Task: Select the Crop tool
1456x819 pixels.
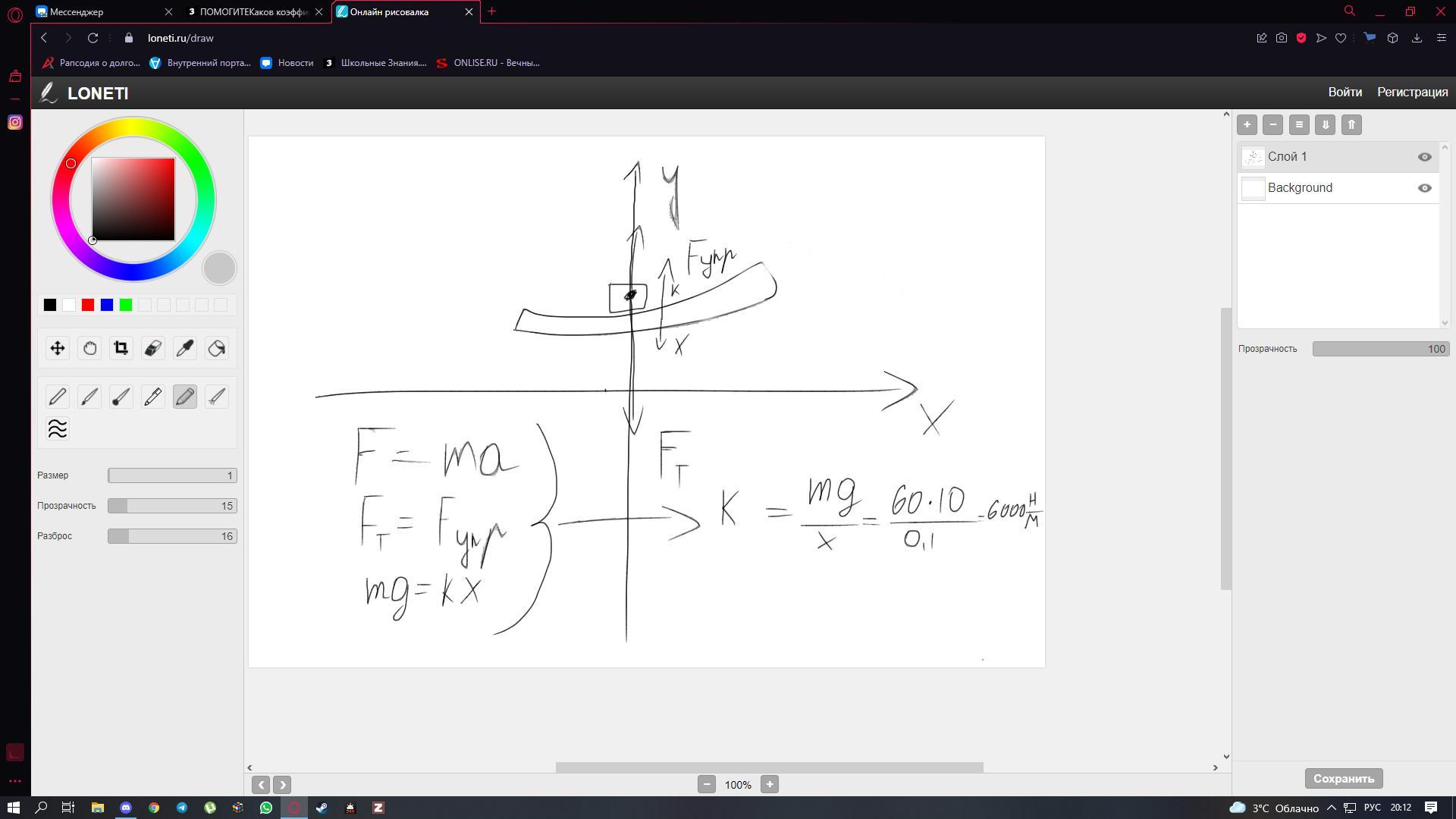Action: pyautogui.click(x=121, y=348)
